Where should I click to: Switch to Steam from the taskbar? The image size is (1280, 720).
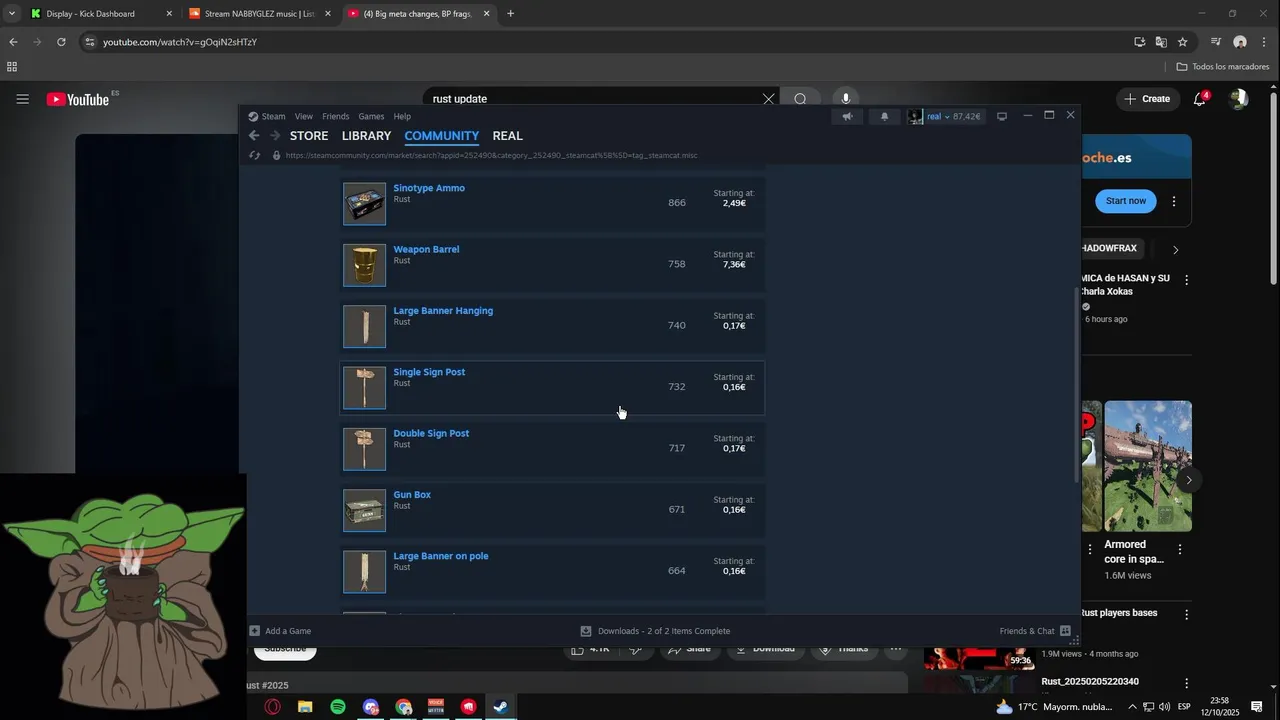click(501, 707)
